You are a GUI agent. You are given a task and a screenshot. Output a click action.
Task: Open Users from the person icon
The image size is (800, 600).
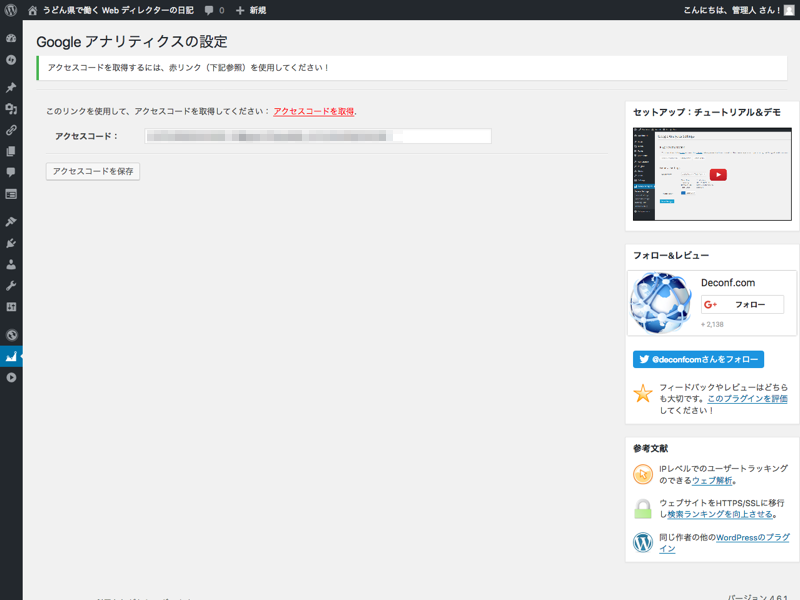(11, 264)
